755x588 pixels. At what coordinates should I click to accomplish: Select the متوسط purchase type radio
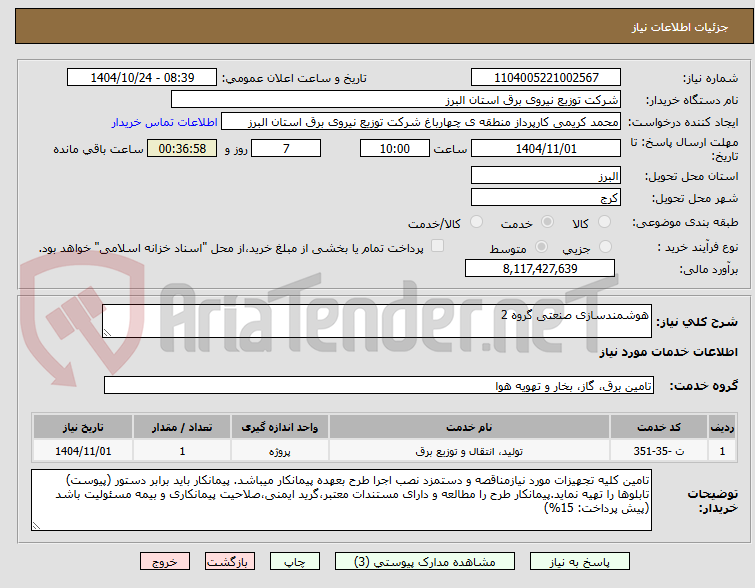point(542,247)
